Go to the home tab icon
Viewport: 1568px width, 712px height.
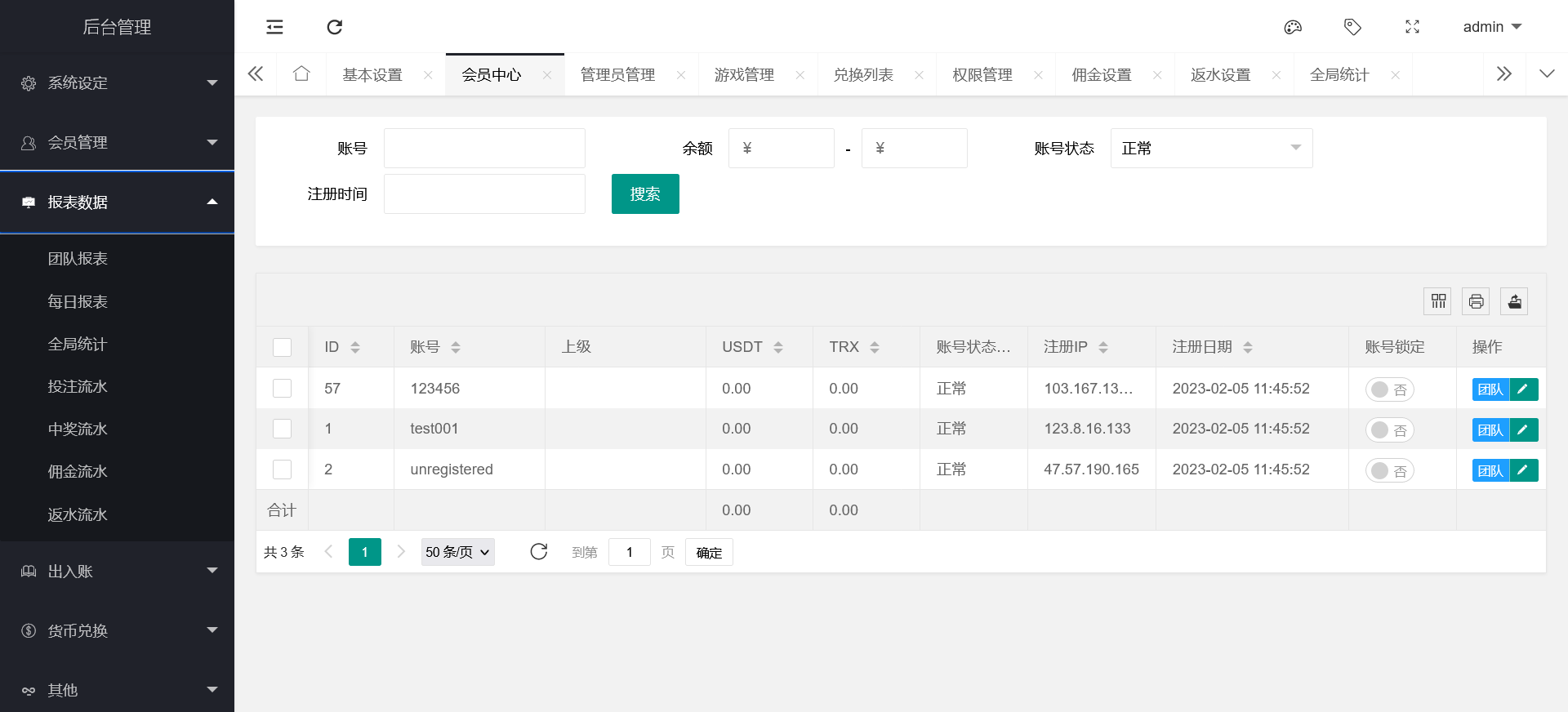pyautogui.click(x=301, y=74)
